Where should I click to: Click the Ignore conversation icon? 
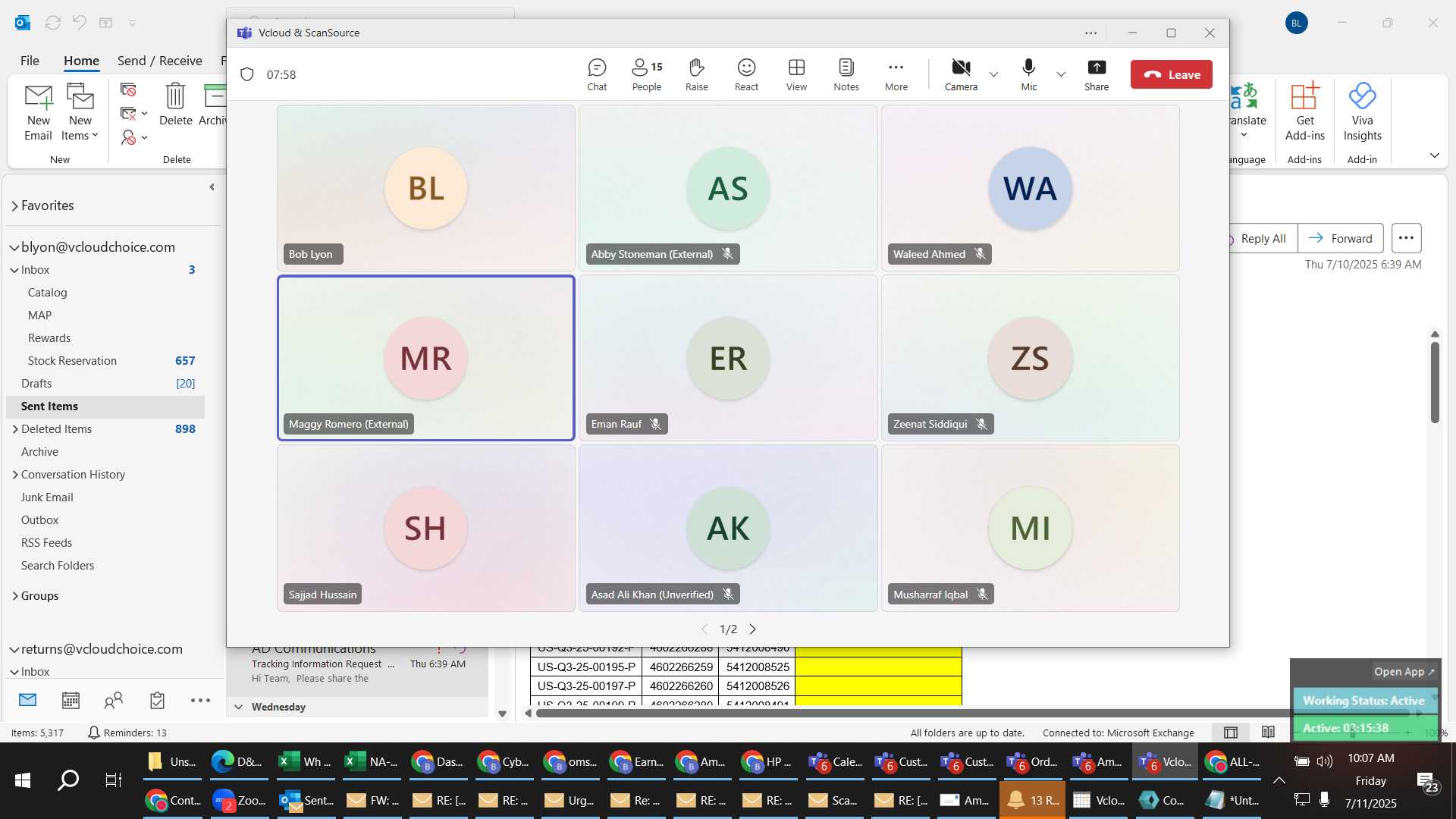pos(128,90)
